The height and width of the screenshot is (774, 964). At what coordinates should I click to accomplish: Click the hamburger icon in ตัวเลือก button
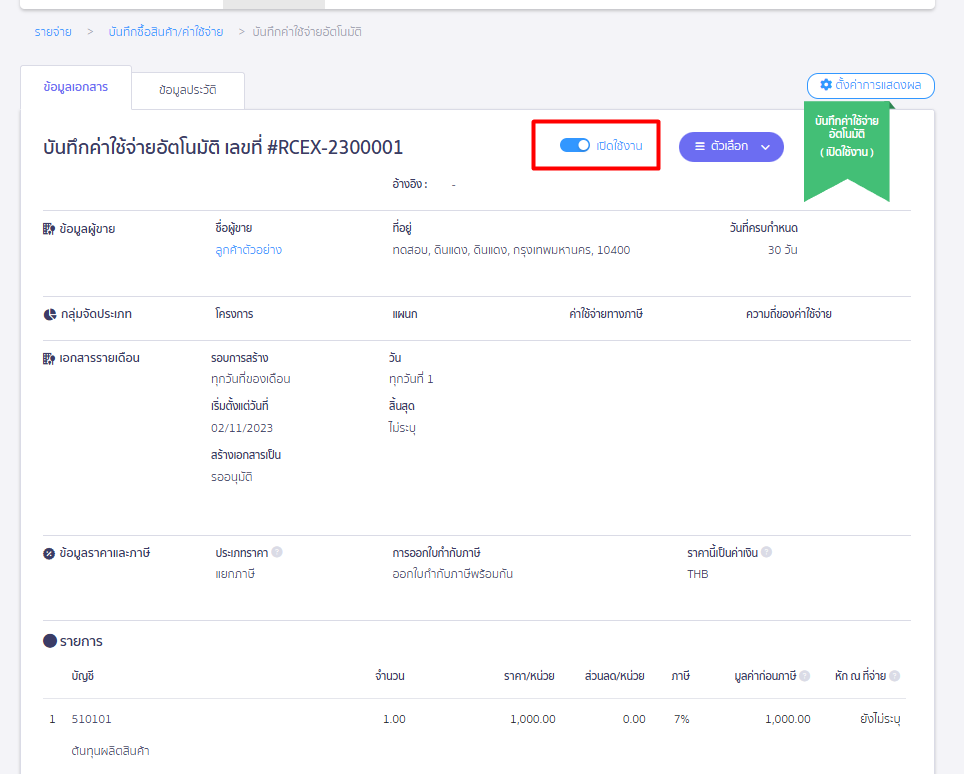point(700,146)
